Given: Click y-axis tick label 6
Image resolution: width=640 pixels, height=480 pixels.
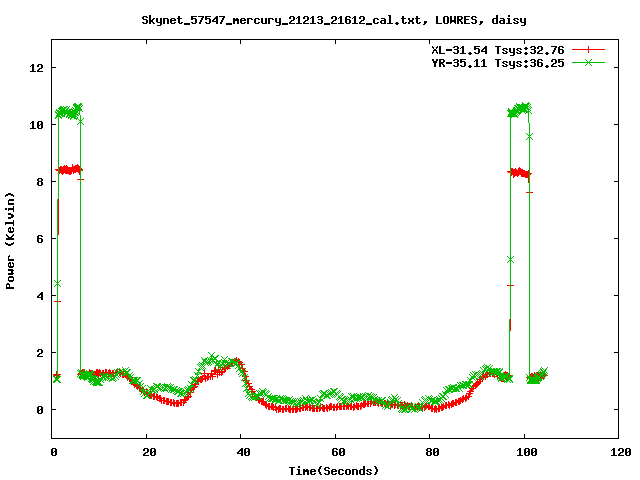Looking at the screenshot, I should click(40, 239).
